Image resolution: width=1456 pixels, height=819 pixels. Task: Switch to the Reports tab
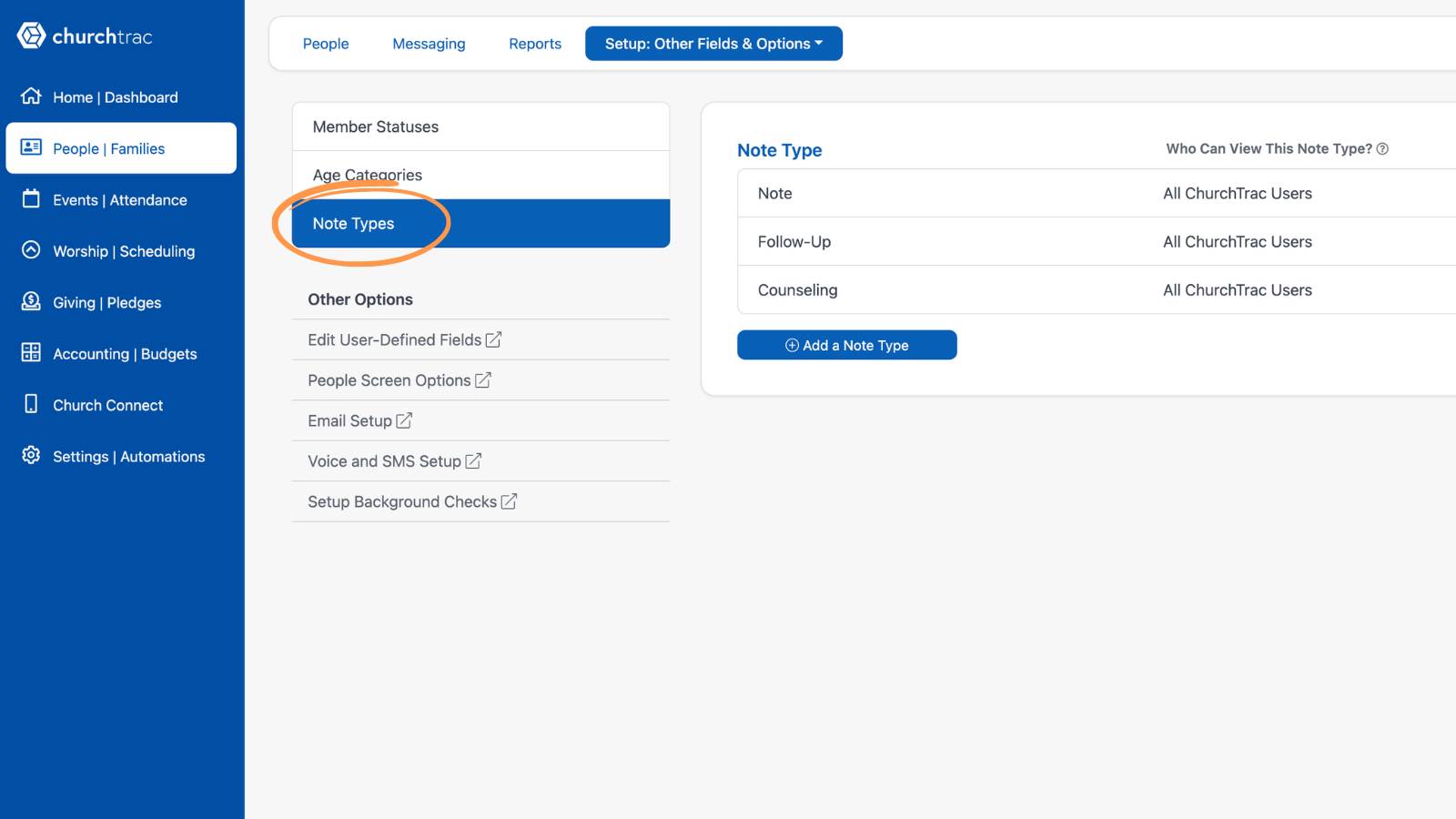[535, 44]
